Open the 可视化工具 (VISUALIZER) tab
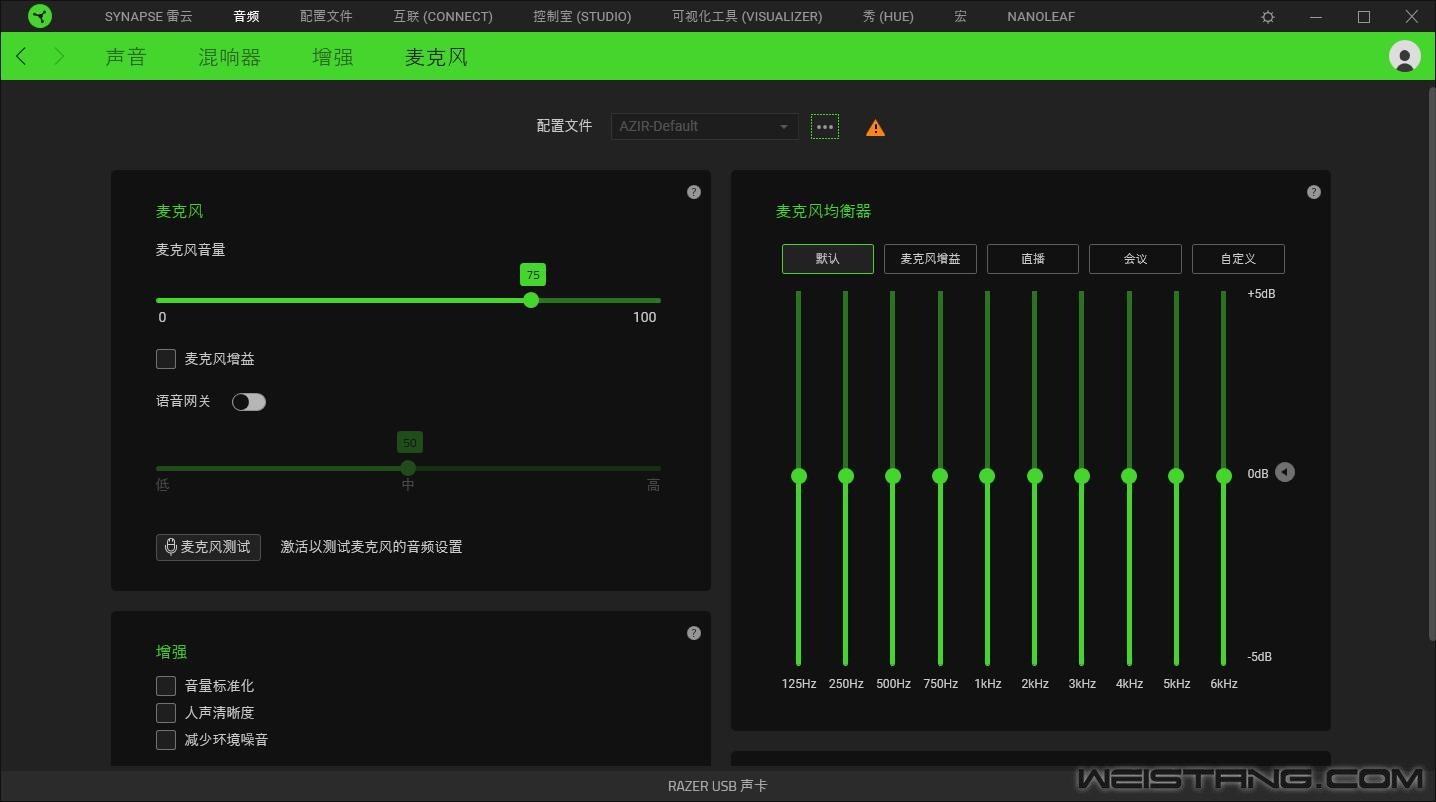This screenshot has width=1436, height=802. click(x=747, y=17)
